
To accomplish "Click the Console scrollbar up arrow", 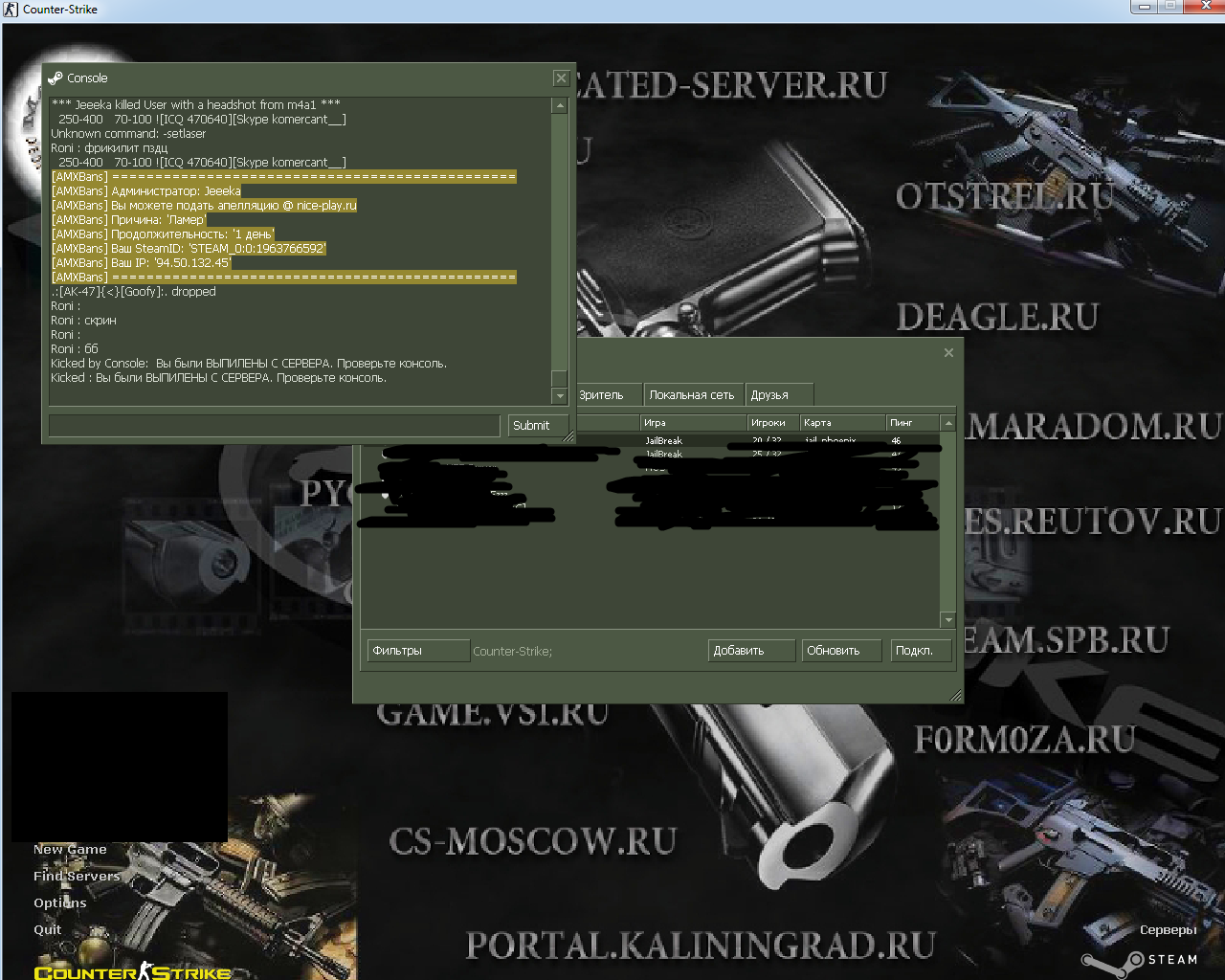I will click(x=560, y=105).
